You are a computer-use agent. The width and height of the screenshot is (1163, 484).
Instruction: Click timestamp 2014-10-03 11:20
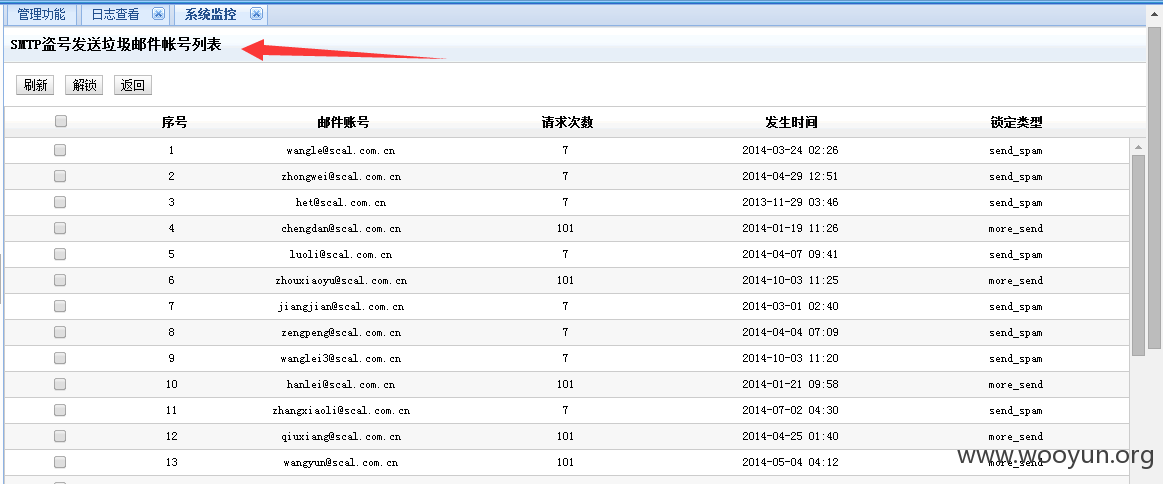click(790, 358)
